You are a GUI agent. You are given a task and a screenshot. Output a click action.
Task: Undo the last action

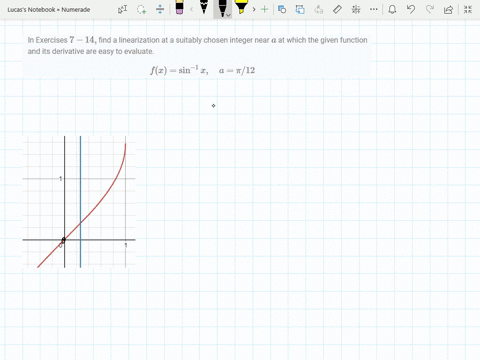[x=411, y=9]
